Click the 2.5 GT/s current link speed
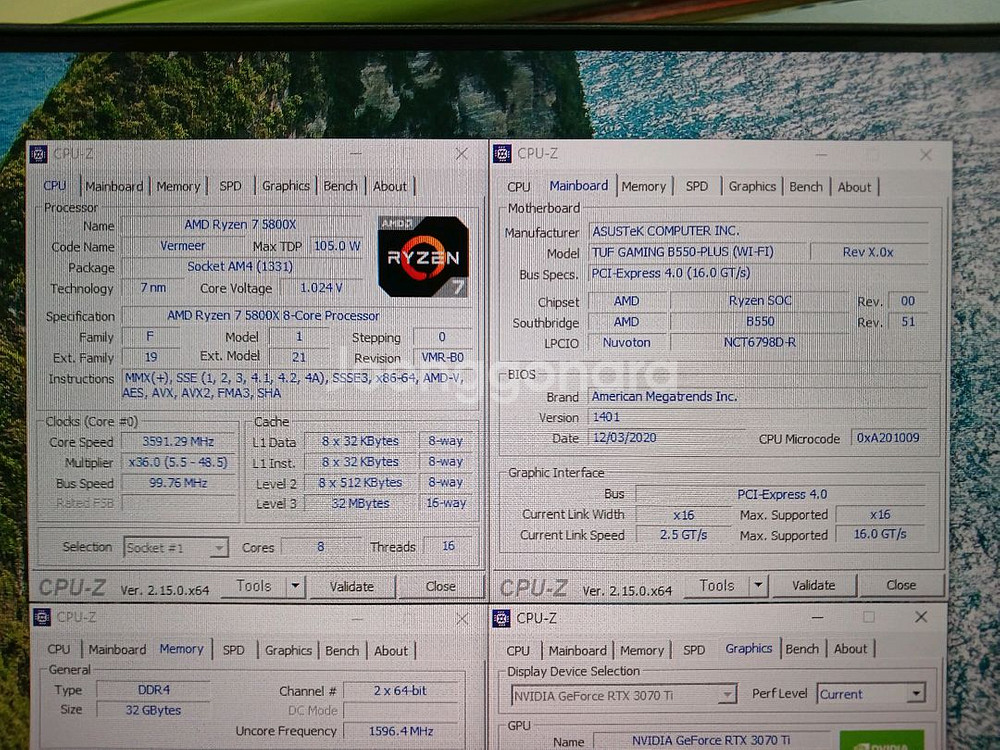 coord(683,534)
